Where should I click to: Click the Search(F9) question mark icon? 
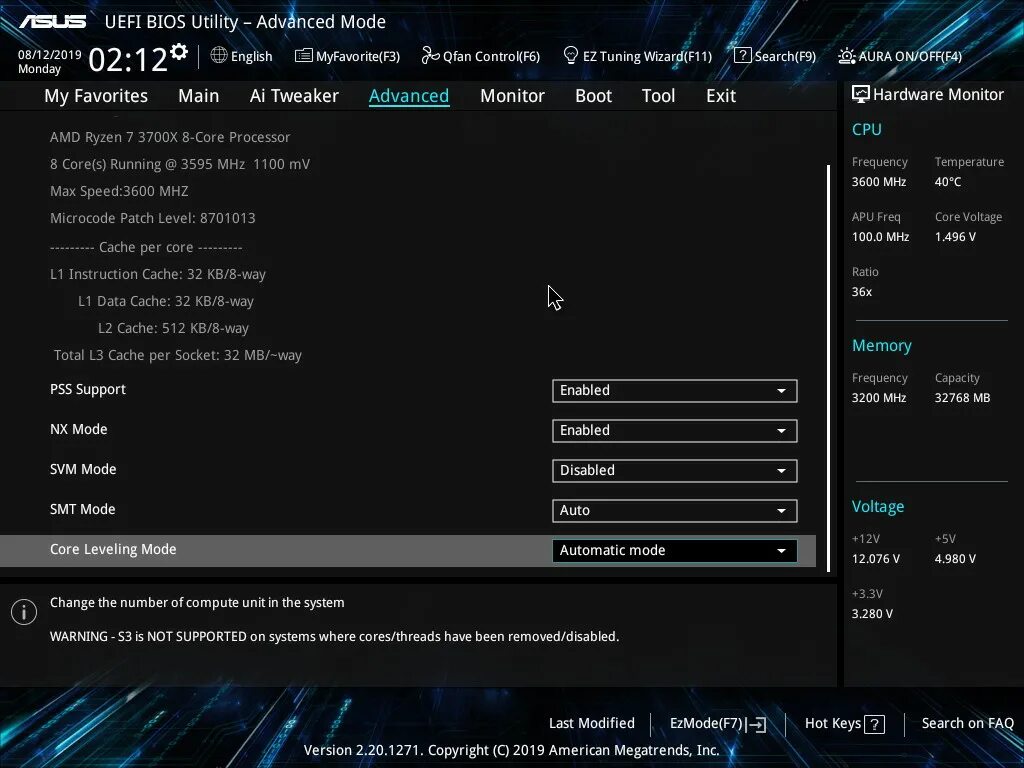pyautogui.click(x=742, y=56)
